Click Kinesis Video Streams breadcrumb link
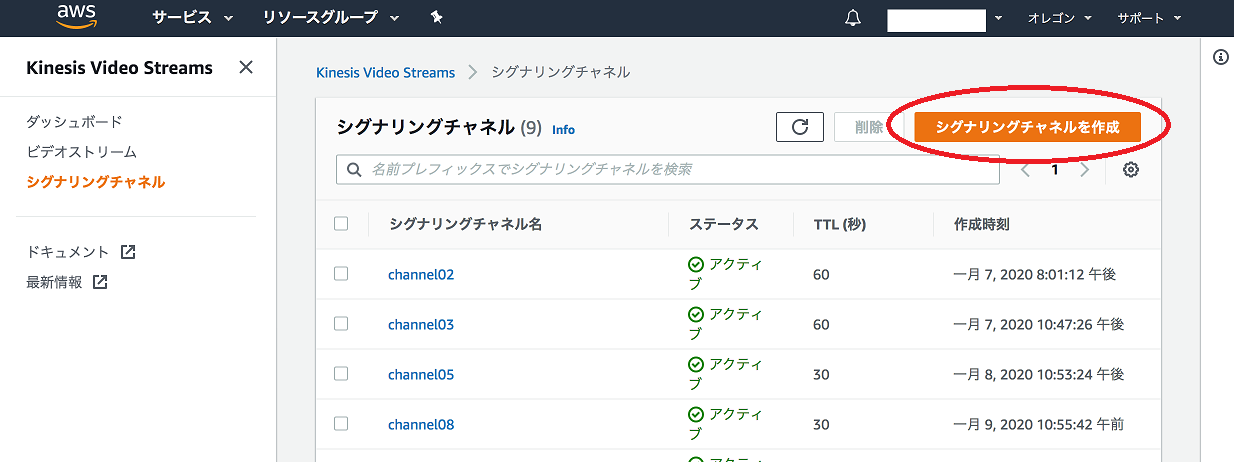This screenshot has width=1234, height=462. pos(385,72)
